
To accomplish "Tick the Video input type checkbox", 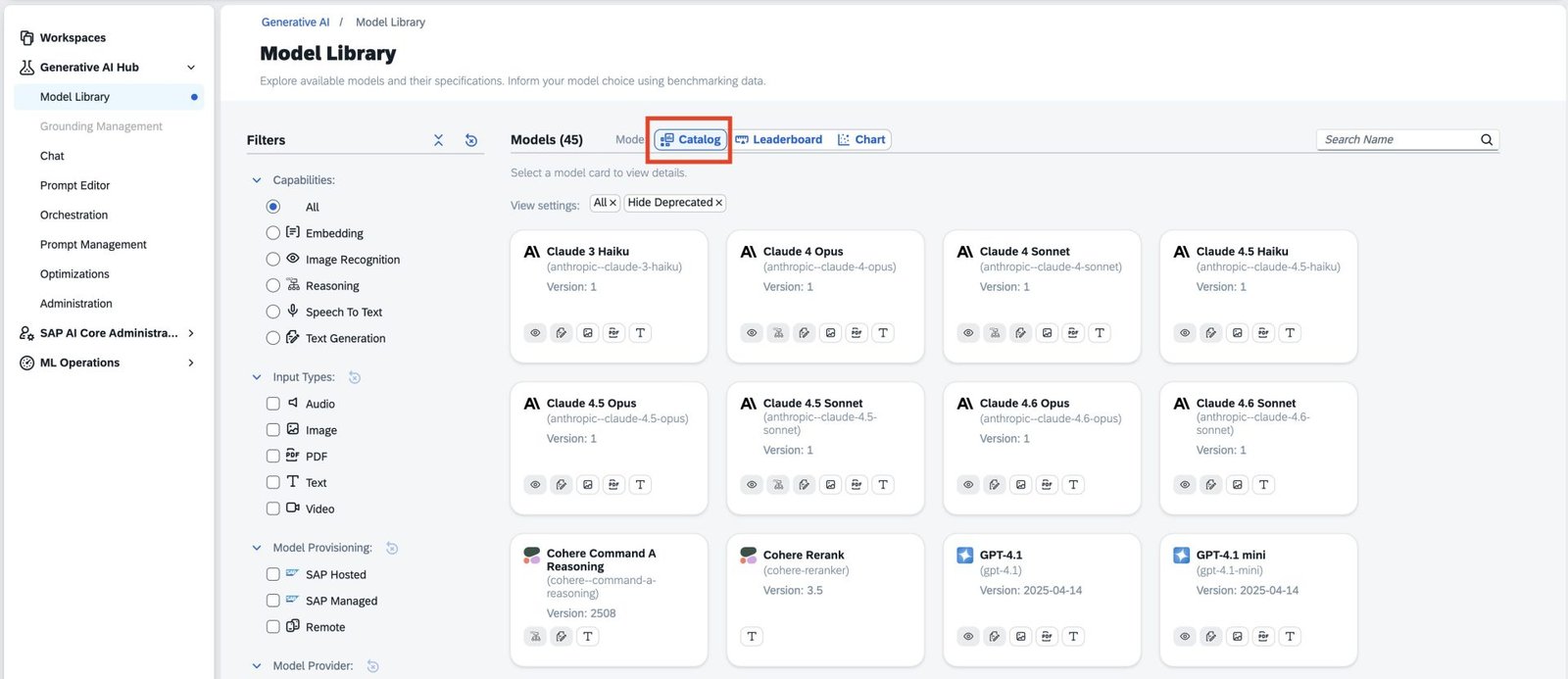I will [273, 509].
